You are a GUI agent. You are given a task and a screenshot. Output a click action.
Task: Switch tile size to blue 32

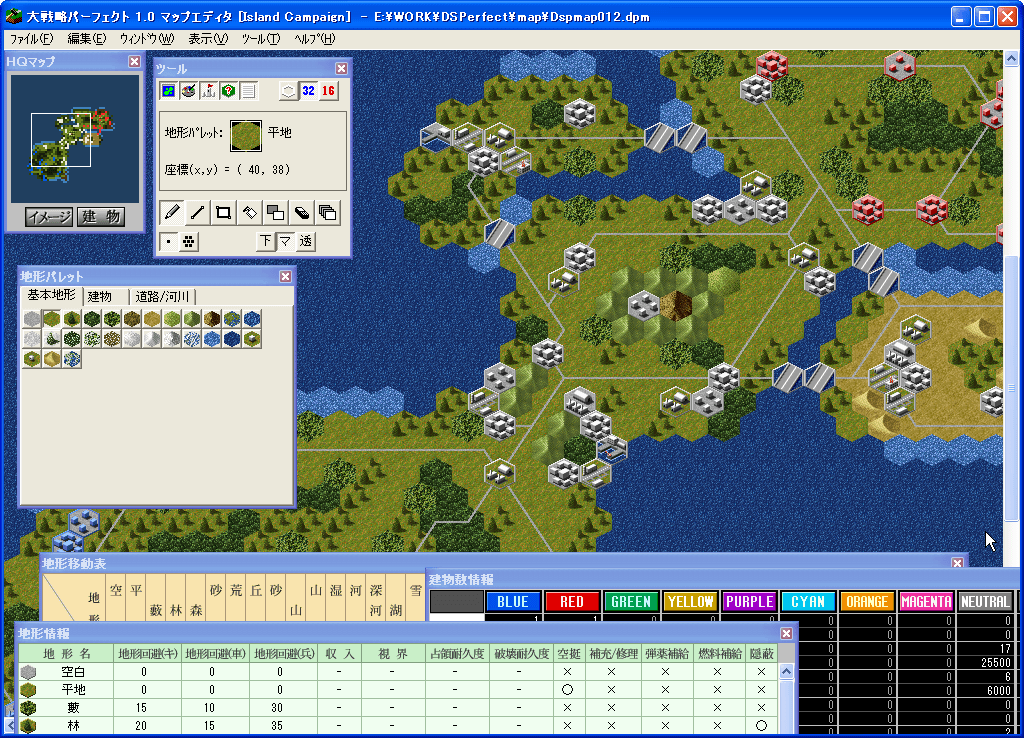pos(308,91)
